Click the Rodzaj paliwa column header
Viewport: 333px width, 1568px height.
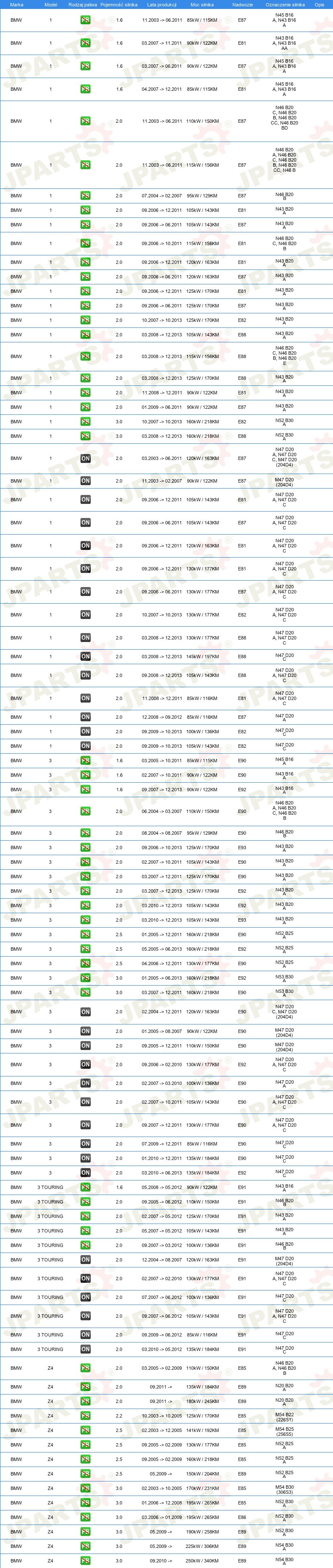tap(83, 4)
